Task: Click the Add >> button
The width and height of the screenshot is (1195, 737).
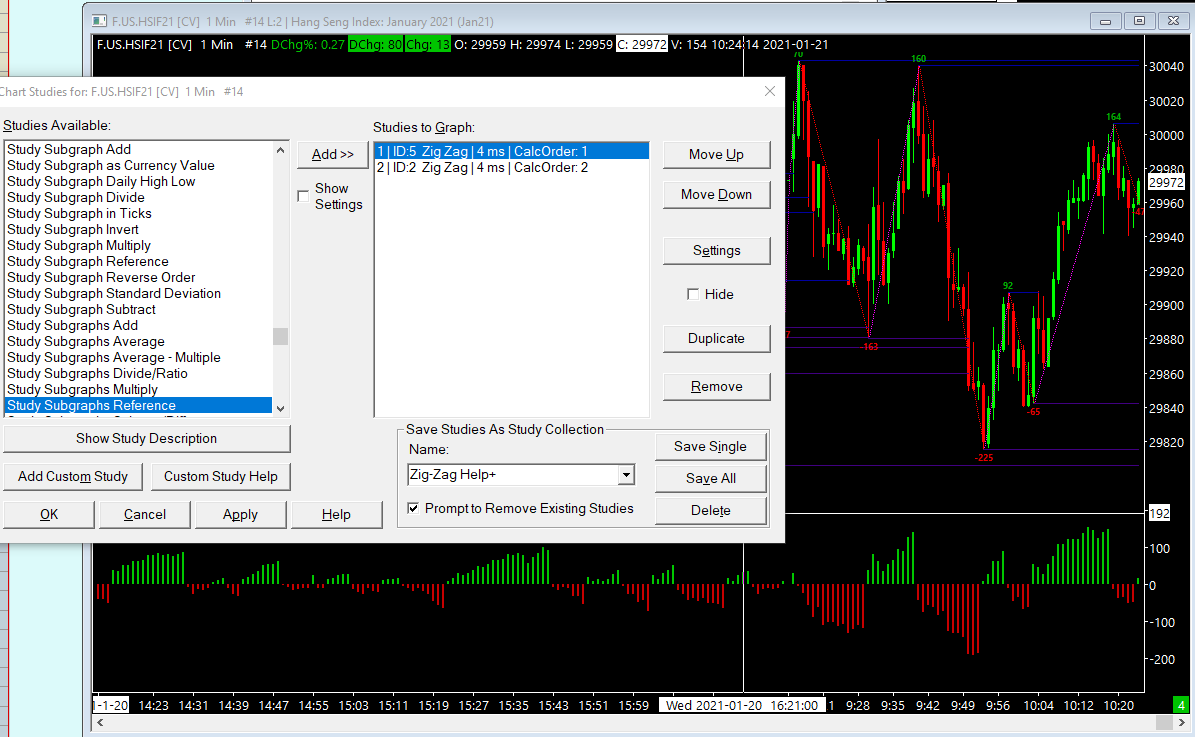Action: click(333, 154)
